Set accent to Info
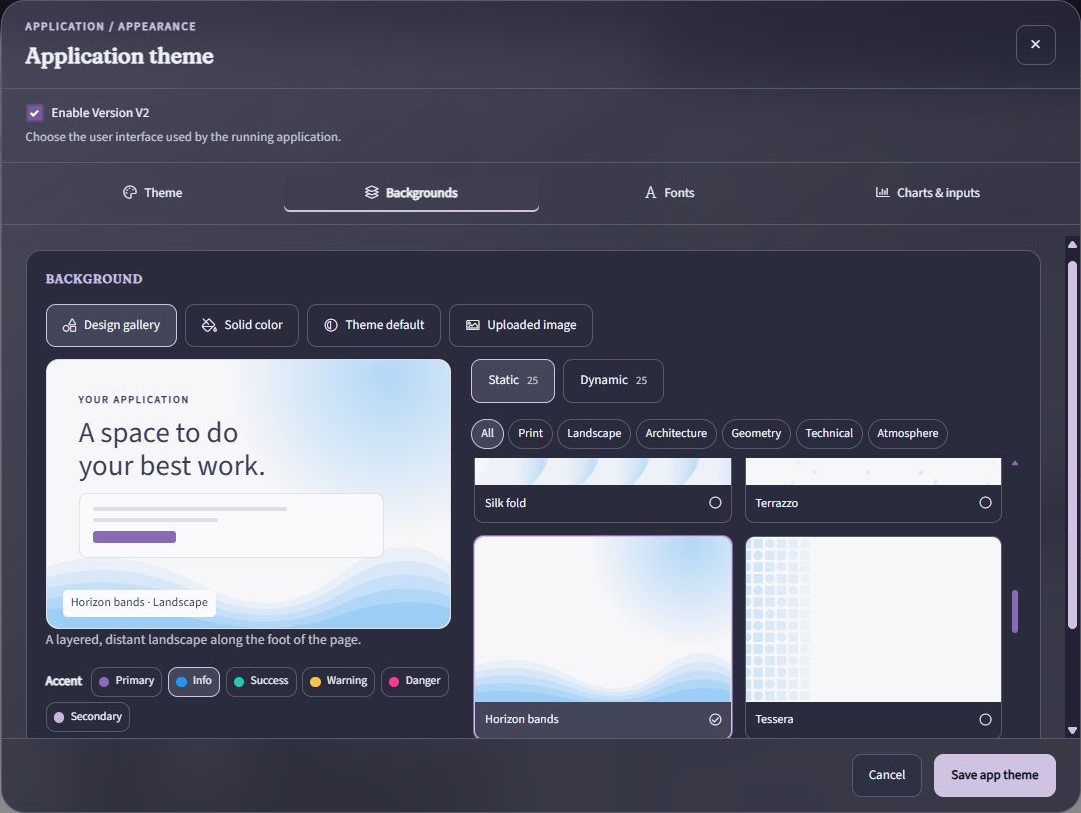The image size is (1081, 813). coord(194,681)
